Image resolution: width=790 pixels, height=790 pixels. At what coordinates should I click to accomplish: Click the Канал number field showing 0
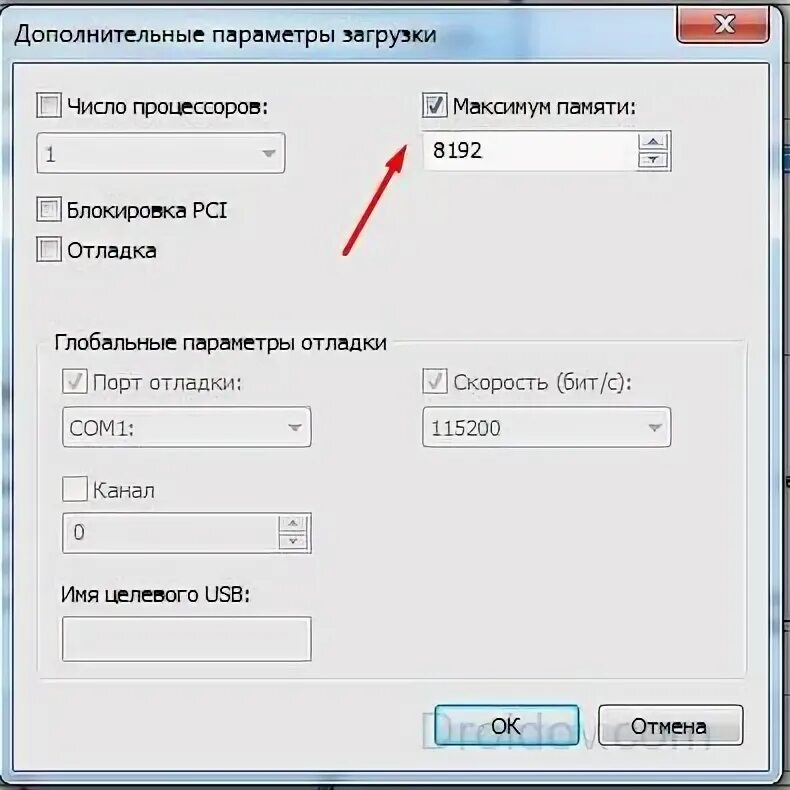[x=170, y=533]
